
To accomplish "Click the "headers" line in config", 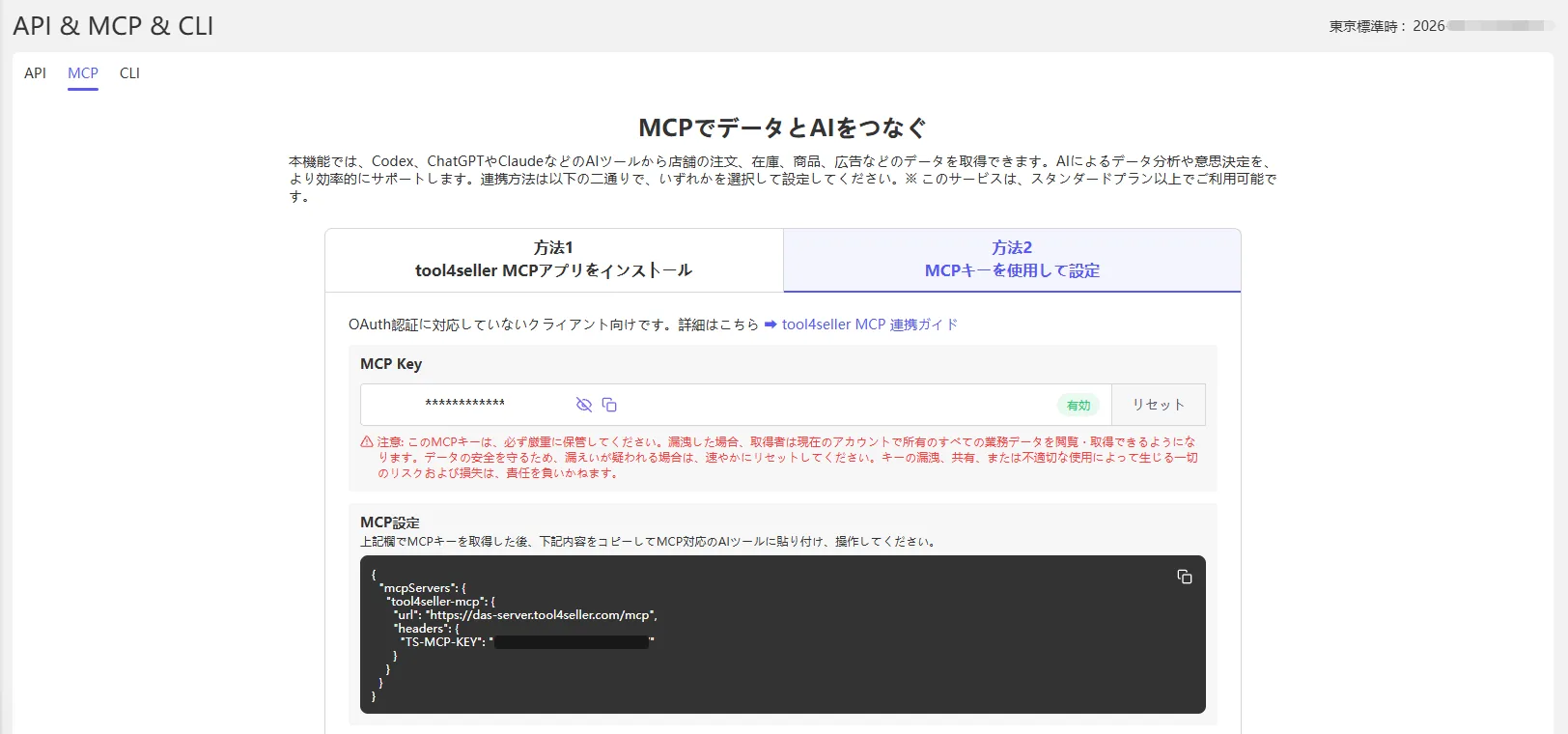I will tap(427, 629).
